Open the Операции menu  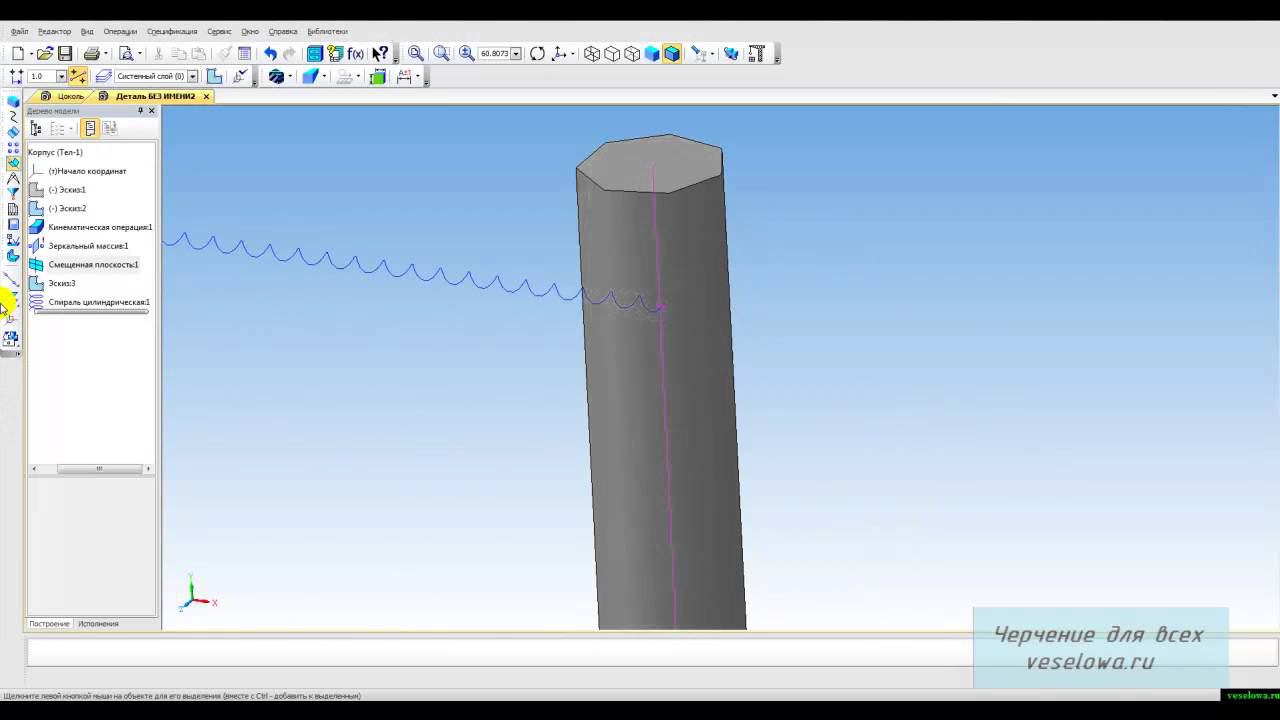pos(120,31)
